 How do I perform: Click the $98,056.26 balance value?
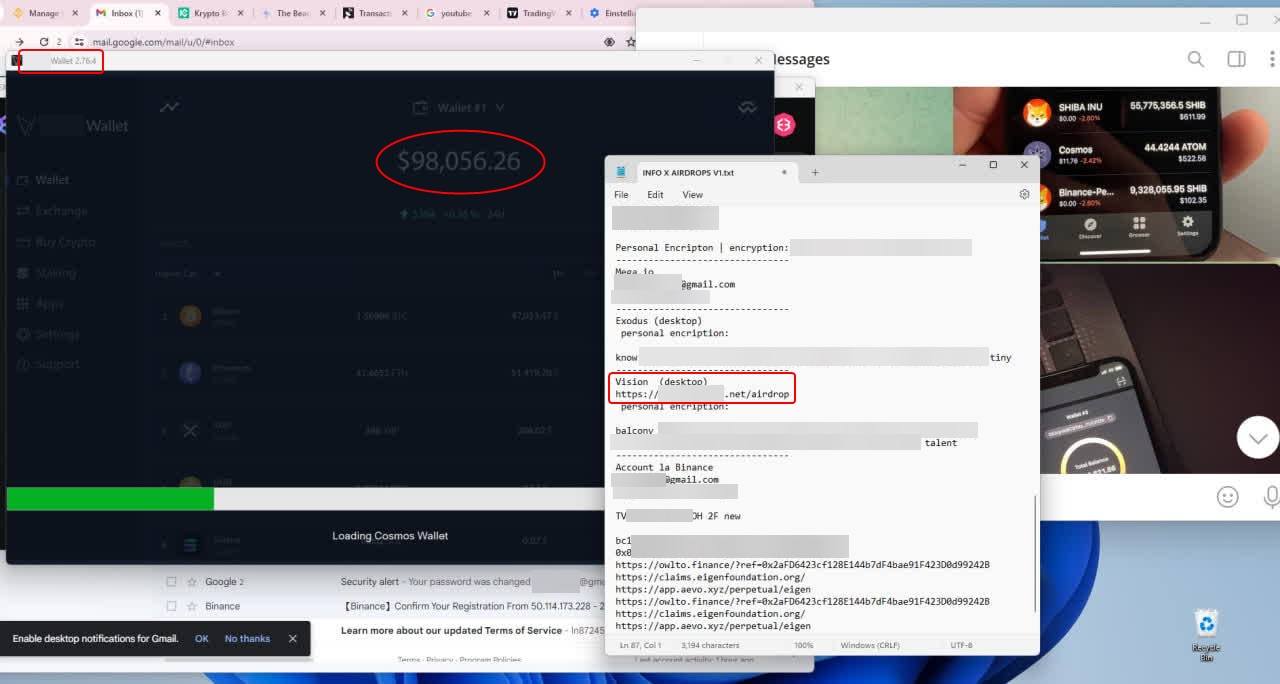(459, 161)
